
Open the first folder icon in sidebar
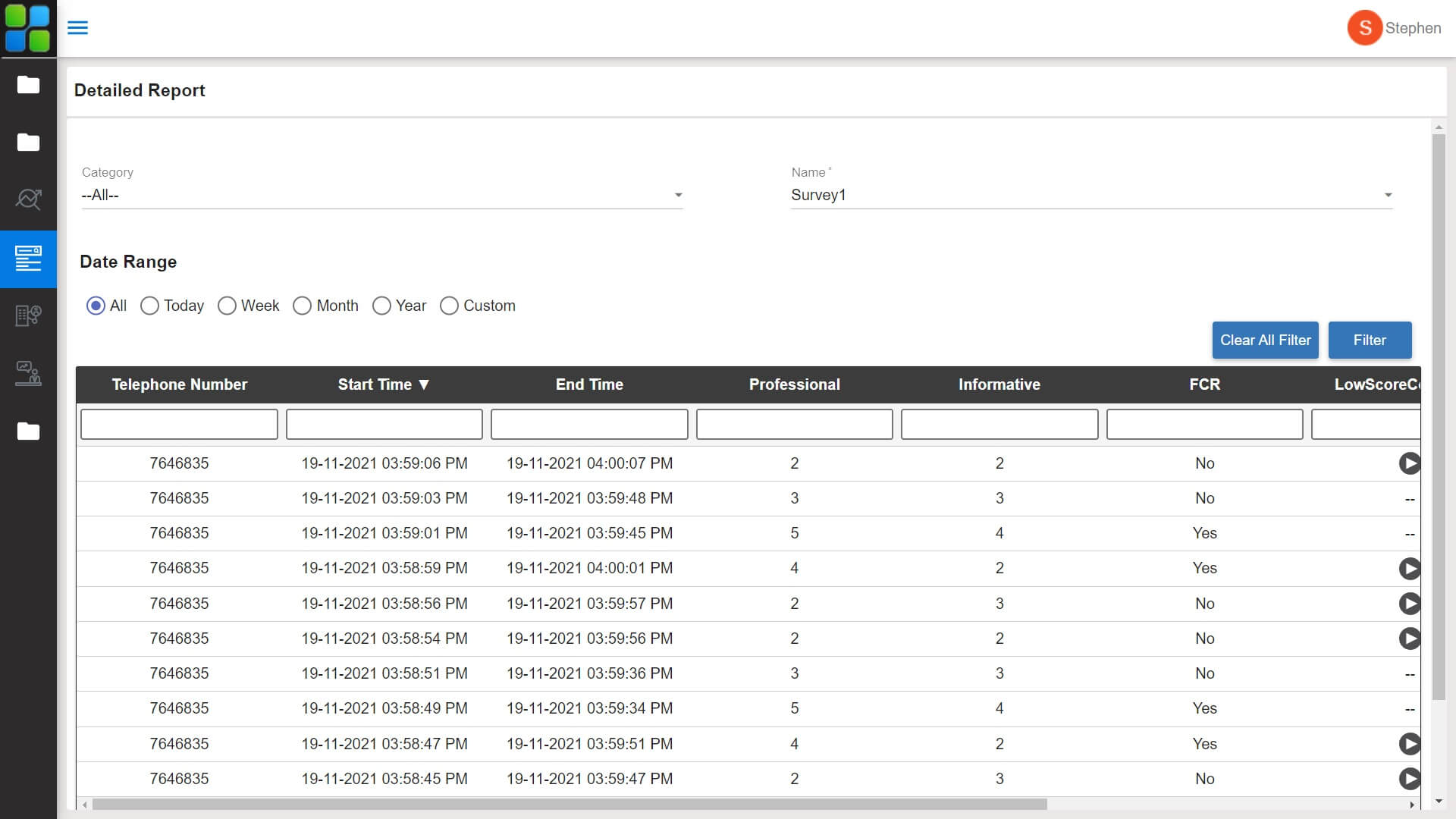[28, 84]
